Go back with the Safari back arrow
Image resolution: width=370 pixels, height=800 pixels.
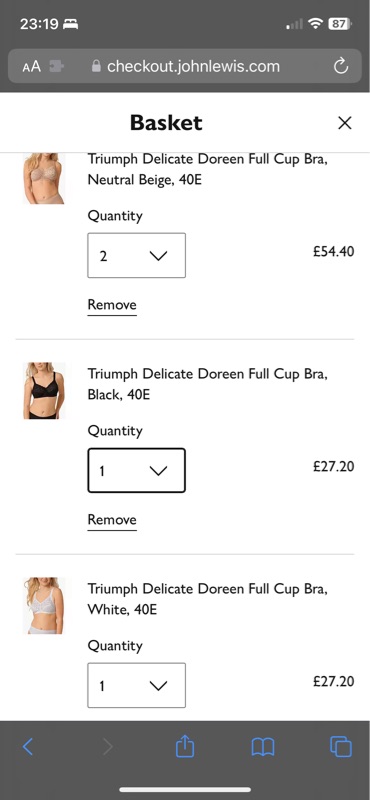point(28,746)
